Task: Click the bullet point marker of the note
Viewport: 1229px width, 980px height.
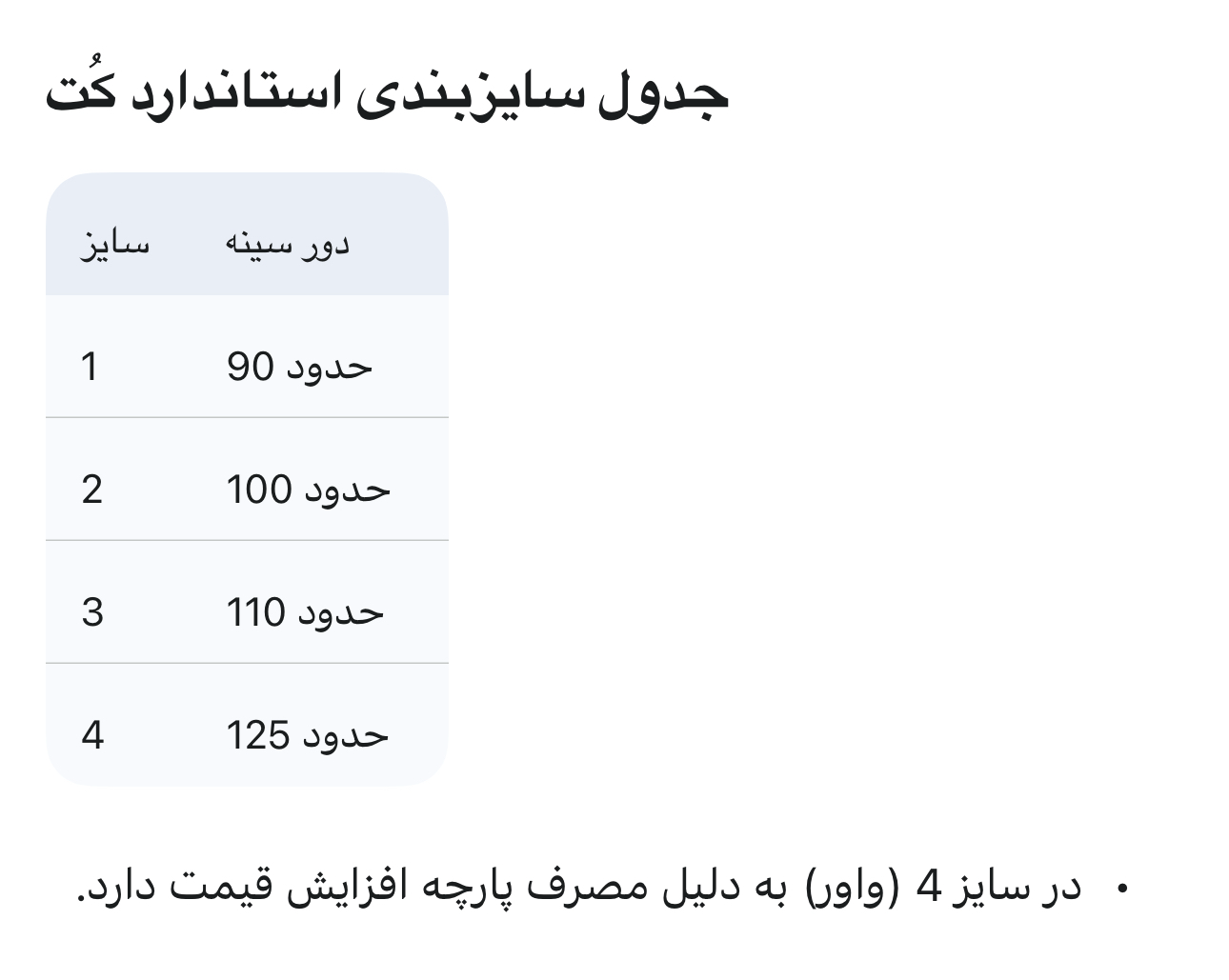Action: pyautogui.click(x=1121, y=889)
